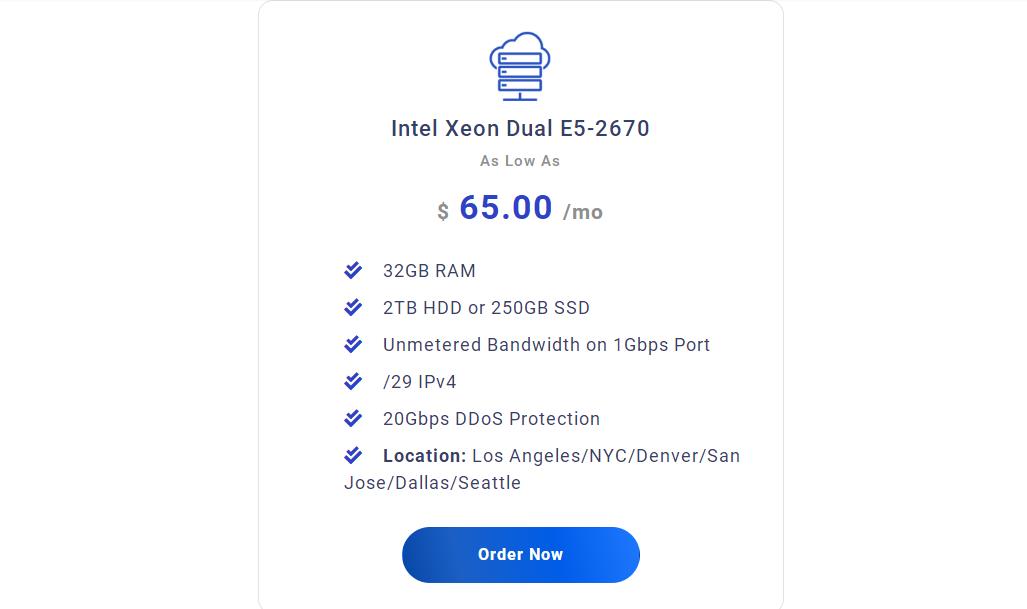Viewport: 1027px width, 609px height.
Task: Click the checkmark beside 2TB HDD line
Action: pyautogui.click(x=353, y=306)
